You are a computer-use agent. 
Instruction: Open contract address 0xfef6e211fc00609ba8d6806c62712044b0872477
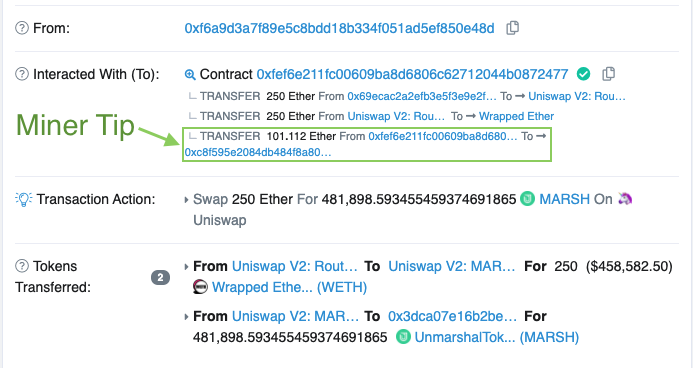pos(412,74)
